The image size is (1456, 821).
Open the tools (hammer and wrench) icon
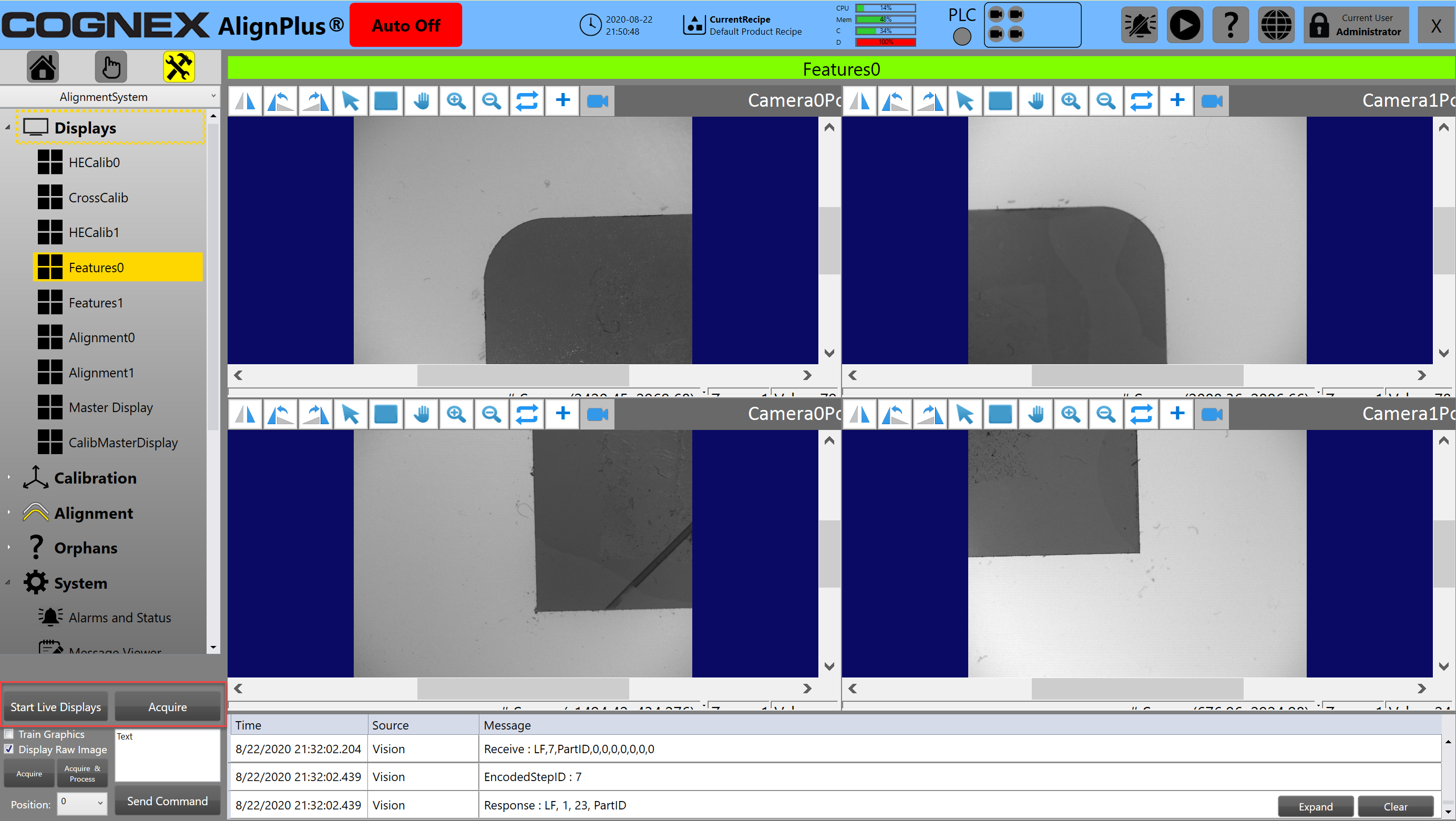pyautogui.click(x=179, y=67)
